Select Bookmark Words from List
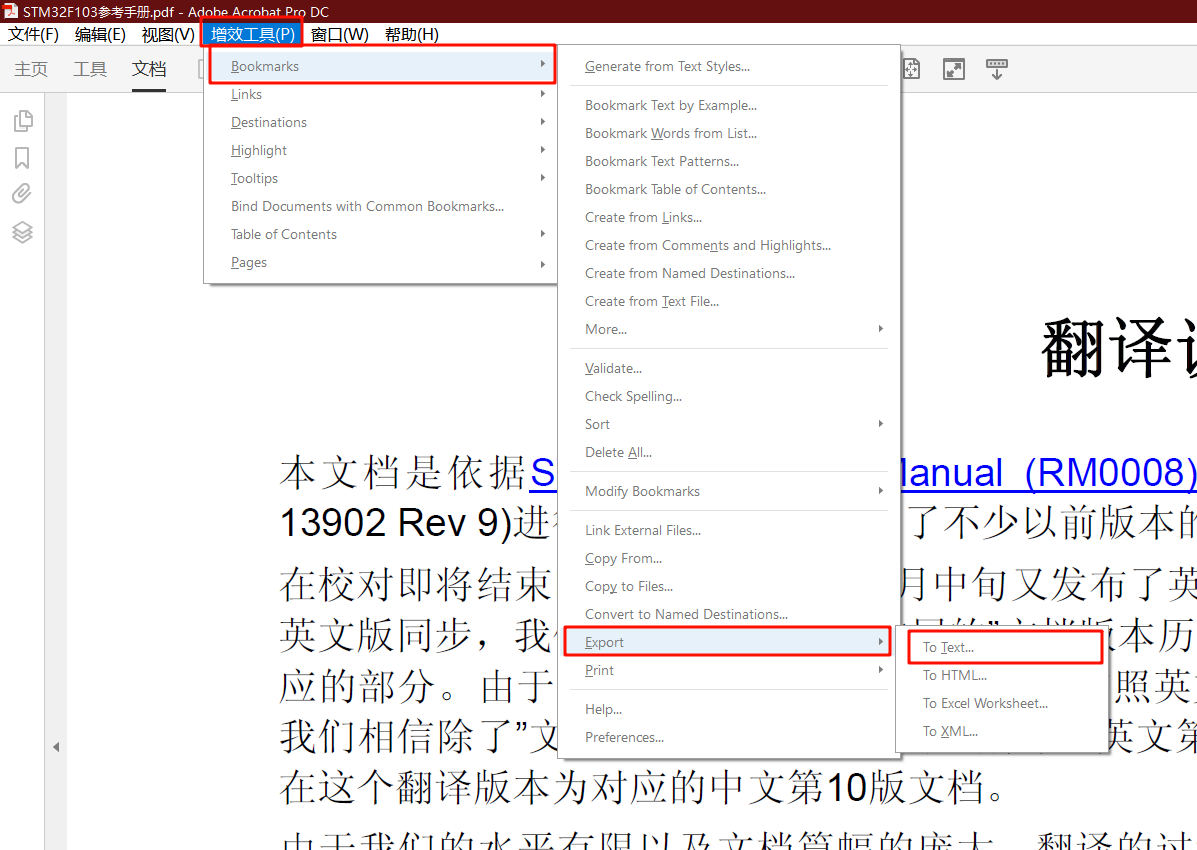 (729, 134)
